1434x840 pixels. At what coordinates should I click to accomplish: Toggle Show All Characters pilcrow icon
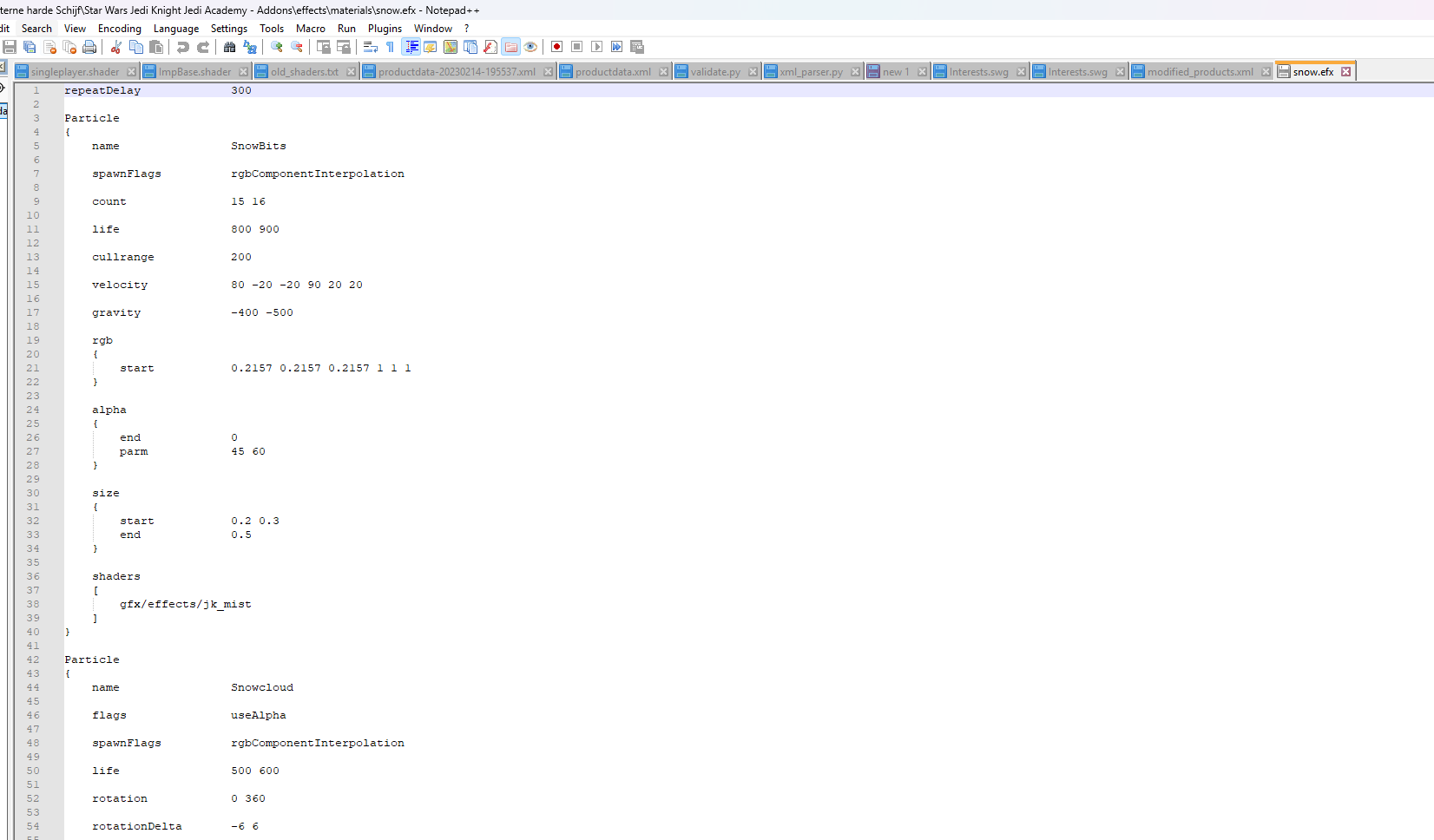click(390, 47)
